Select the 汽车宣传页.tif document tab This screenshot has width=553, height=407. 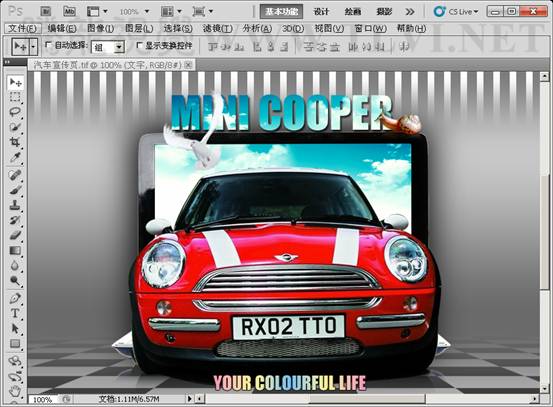(x=110, y=65)
